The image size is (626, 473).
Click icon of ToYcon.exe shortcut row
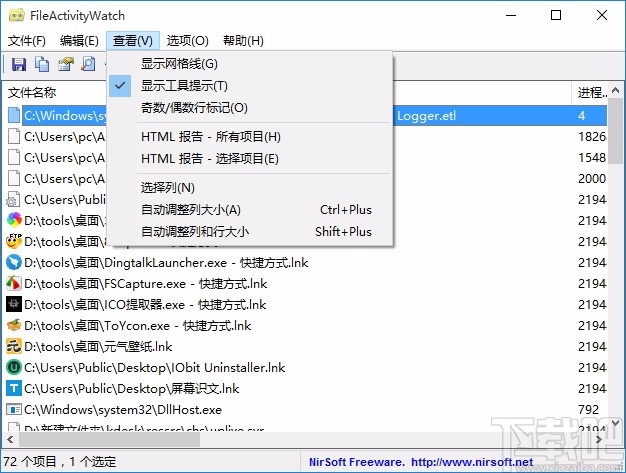click(14, 326)
